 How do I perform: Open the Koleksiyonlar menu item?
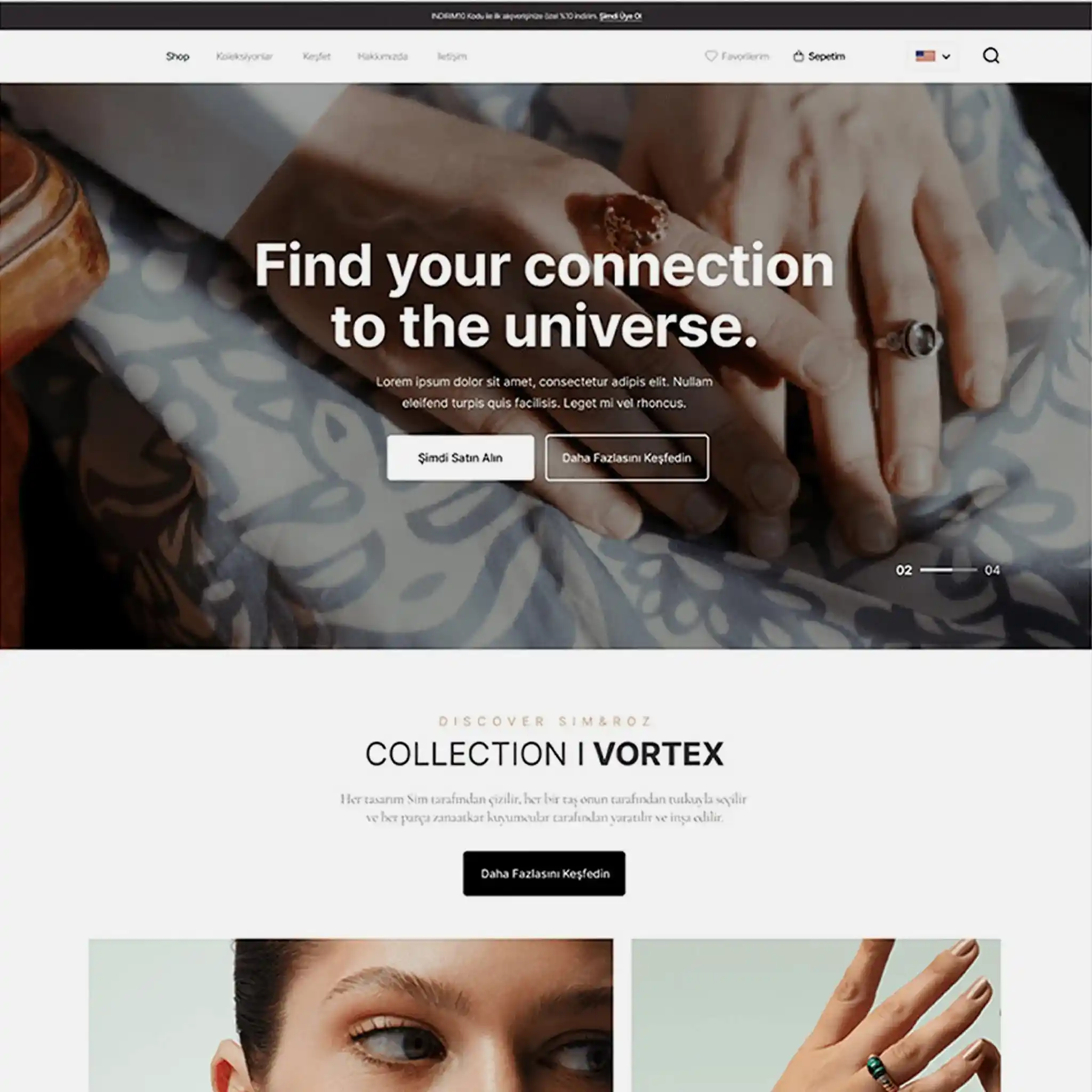[x=244, y=57]
